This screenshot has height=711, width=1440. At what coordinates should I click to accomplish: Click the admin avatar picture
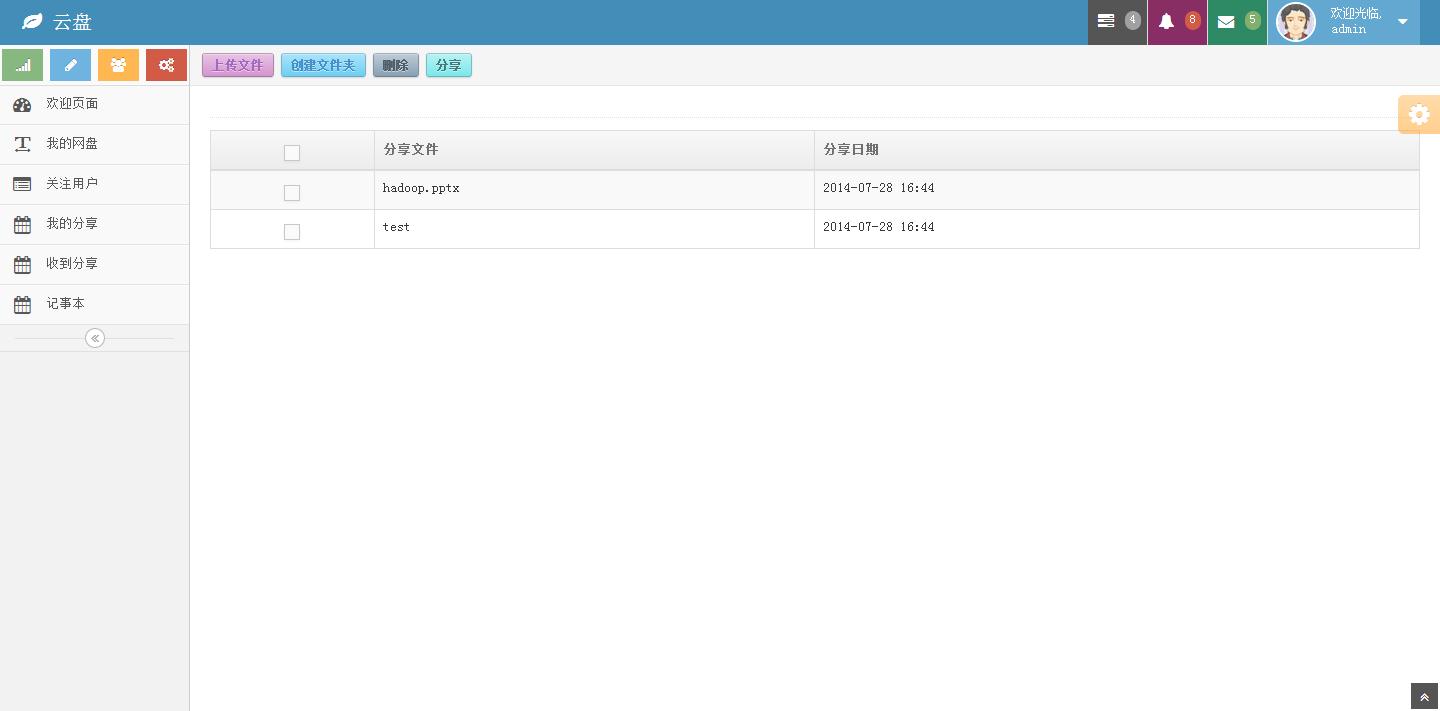click(1296, 22)
